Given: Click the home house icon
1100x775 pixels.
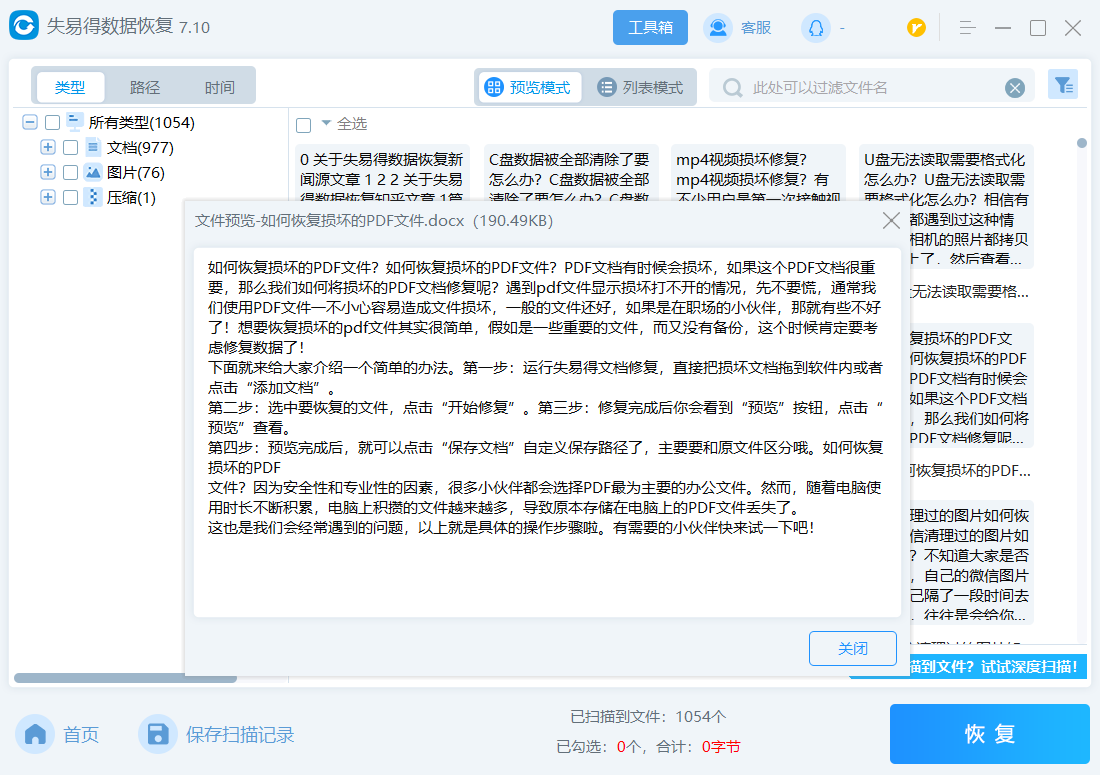Looking at the screenshot, I should click(x=35, y=734).
